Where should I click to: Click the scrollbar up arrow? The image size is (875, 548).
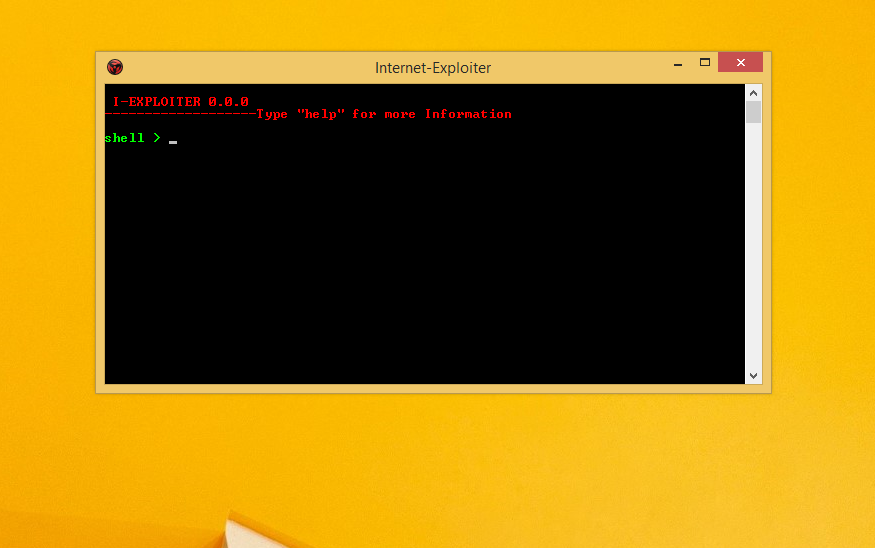pos(753,93)
